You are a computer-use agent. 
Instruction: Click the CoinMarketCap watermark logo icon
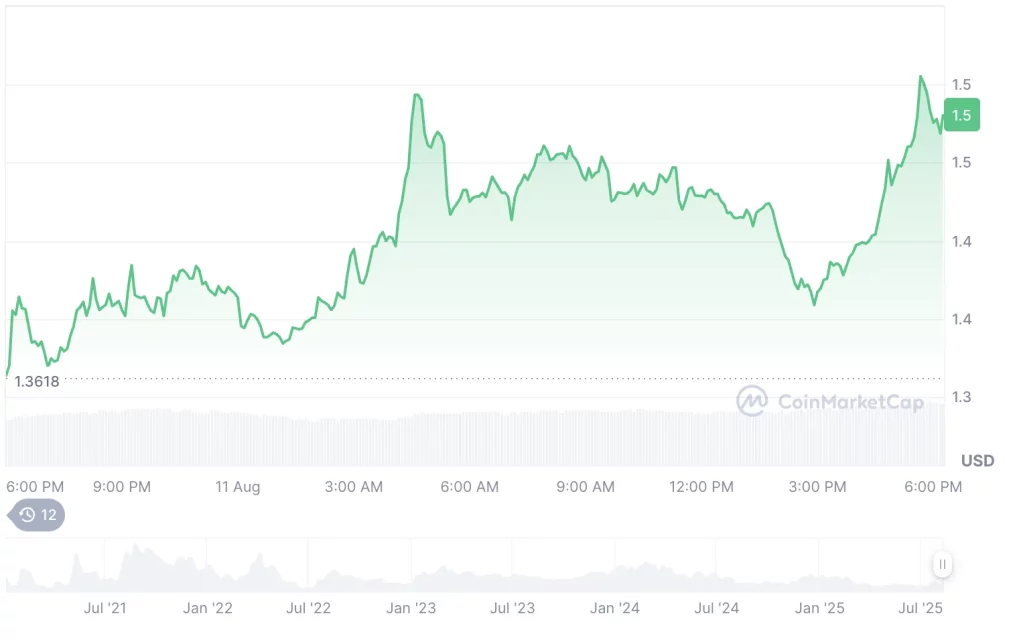[751, 401]
